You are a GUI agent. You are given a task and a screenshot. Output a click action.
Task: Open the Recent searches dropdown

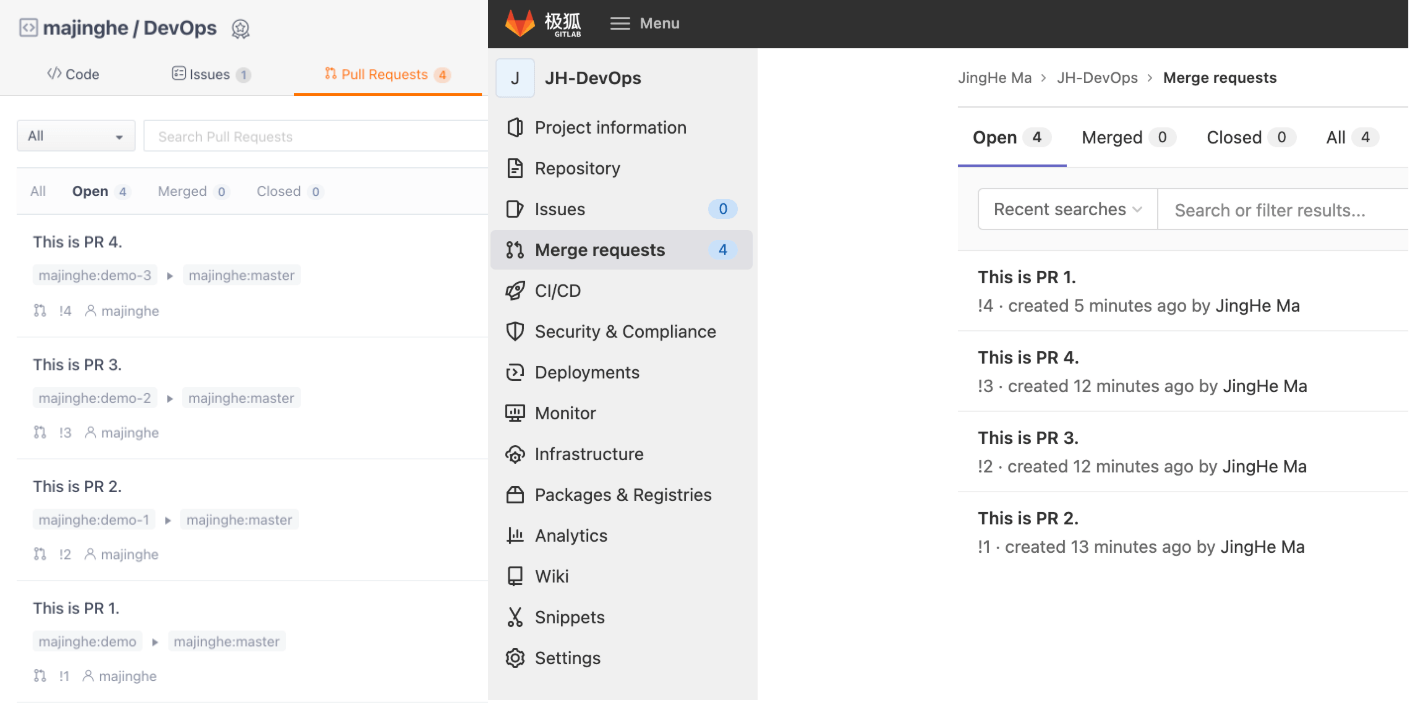tap(1067, 210)
